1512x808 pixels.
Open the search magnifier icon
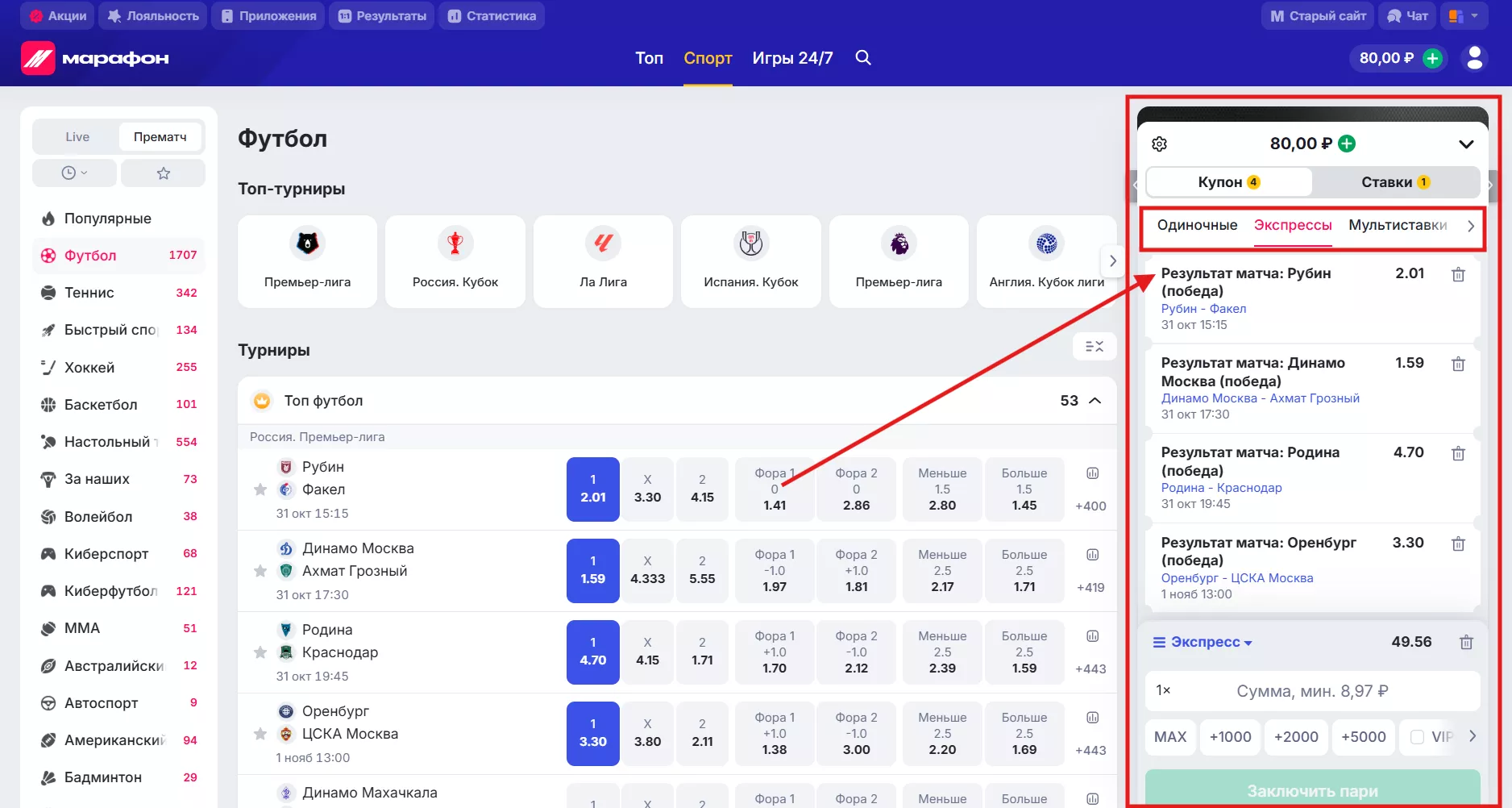click(x=863, y=57)
